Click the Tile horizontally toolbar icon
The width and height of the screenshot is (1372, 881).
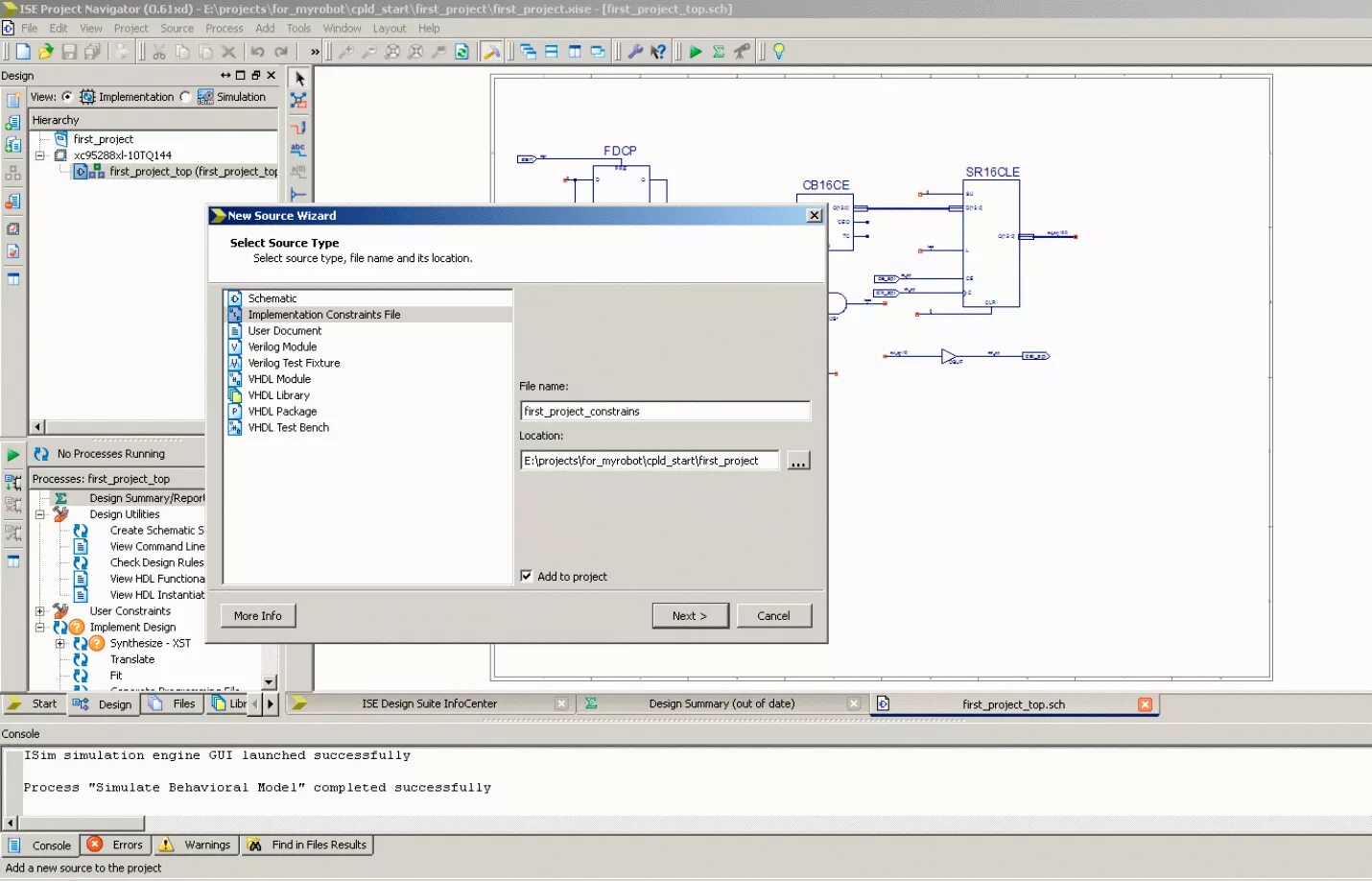click(x=552, y=52)
